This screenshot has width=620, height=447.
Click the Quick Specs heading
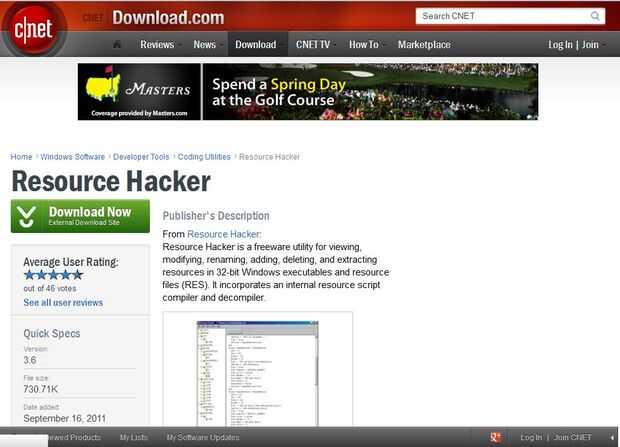tap(52, 333)
